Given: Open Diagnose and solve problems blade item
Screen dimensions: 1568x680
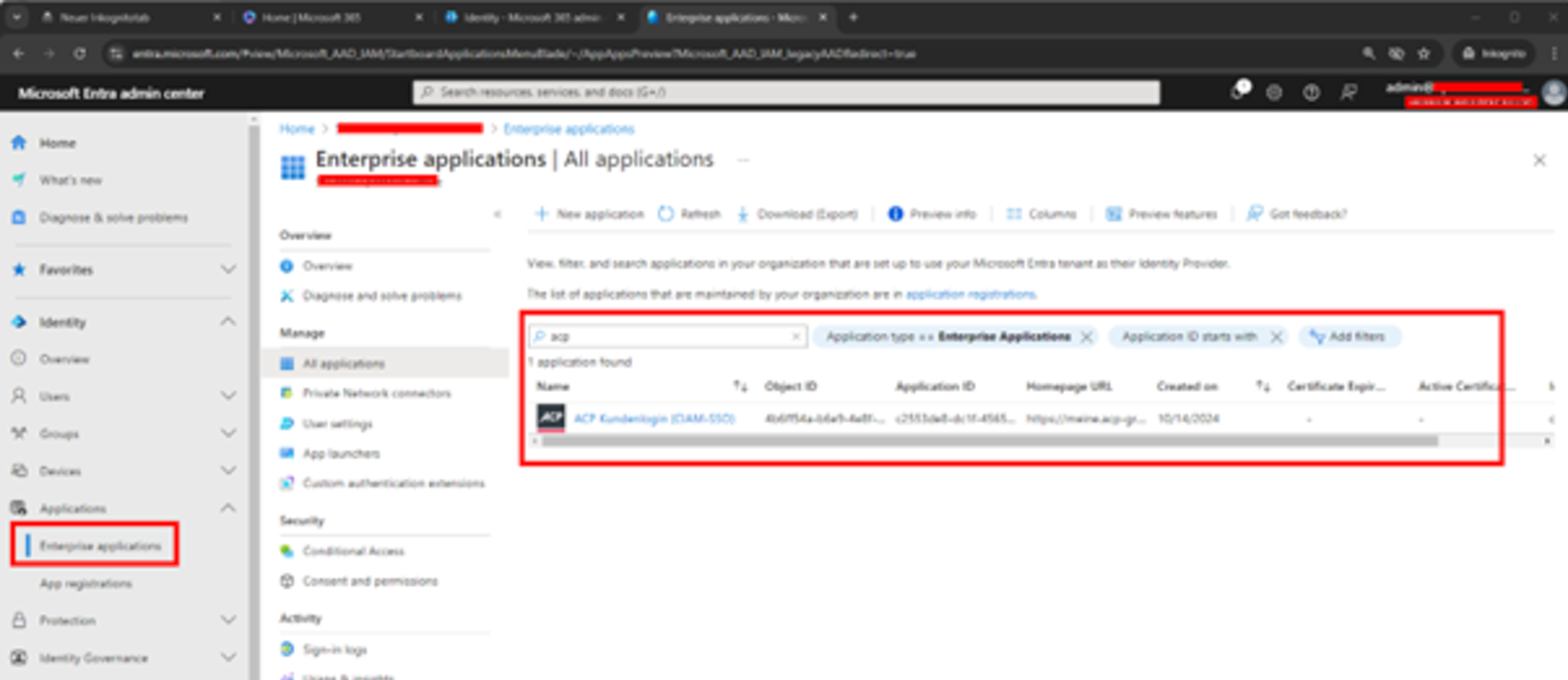Looking at the screenshot, I should tap(382, 296).
